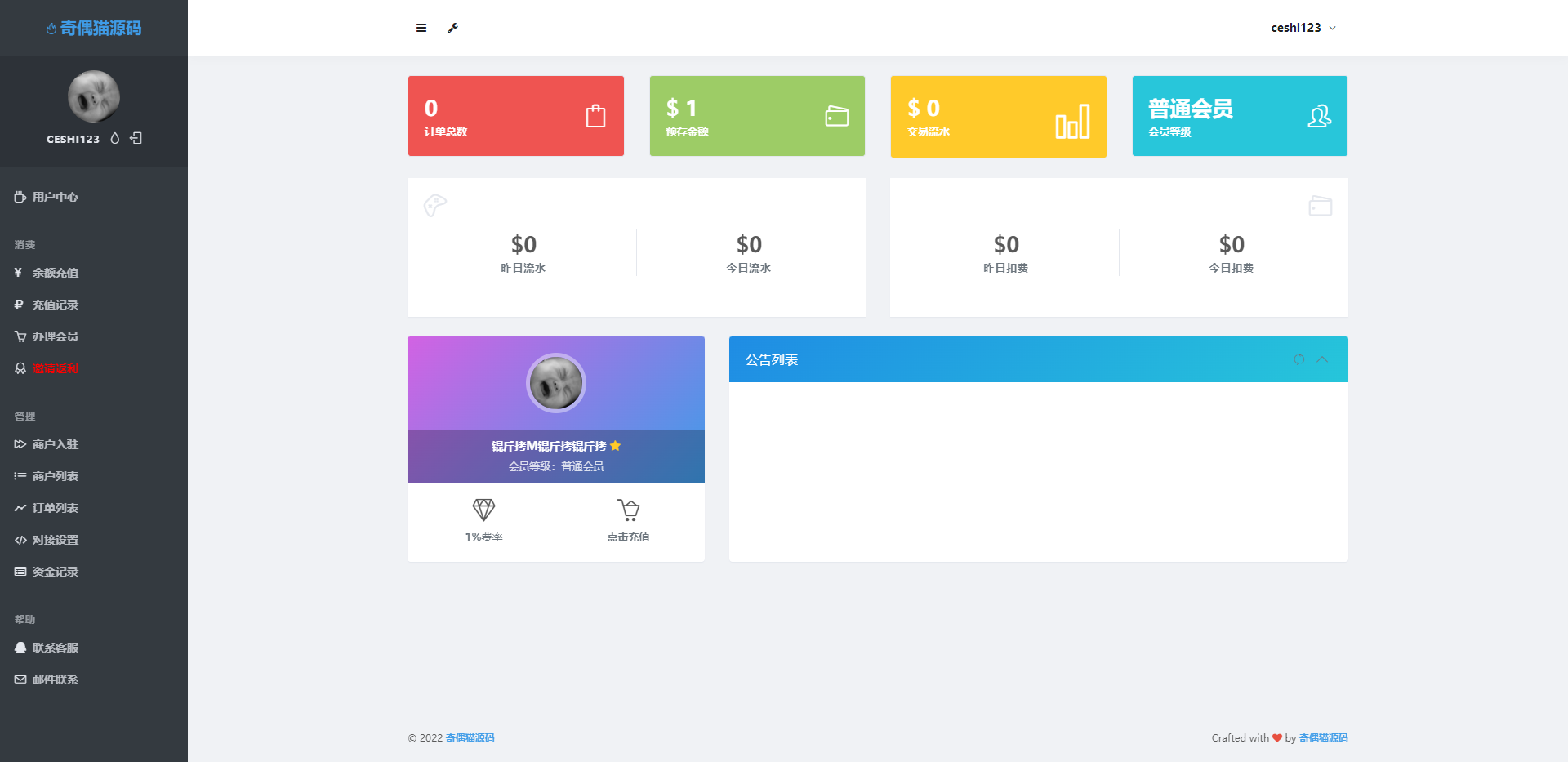Screen dimensions: 1568x762
Task: Click the bar chart icon on 交易流水 card
Action: (x=1072, y=122)
